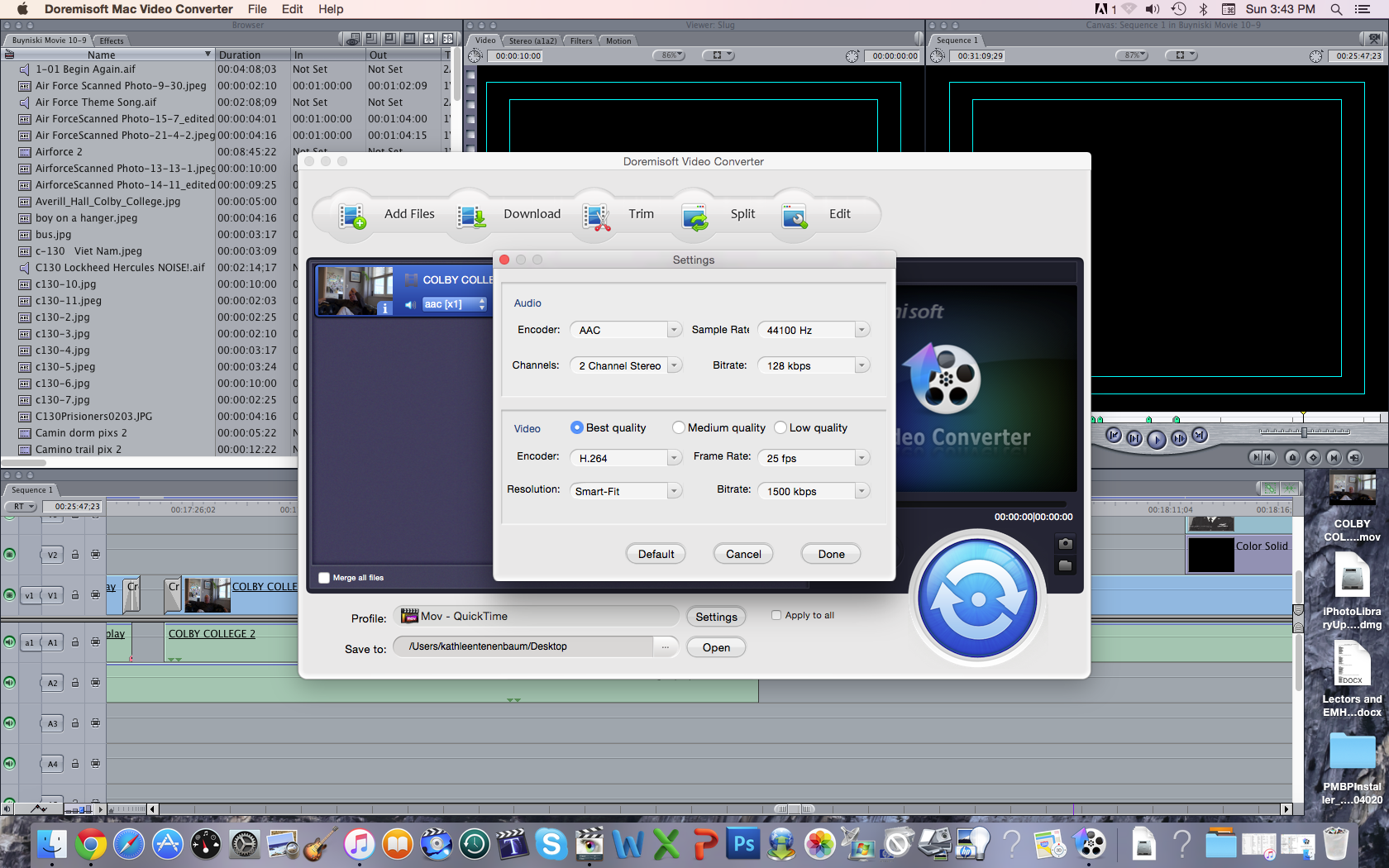Open the Frame Rate dropdown showing 25 fps

tap(814, 458)
